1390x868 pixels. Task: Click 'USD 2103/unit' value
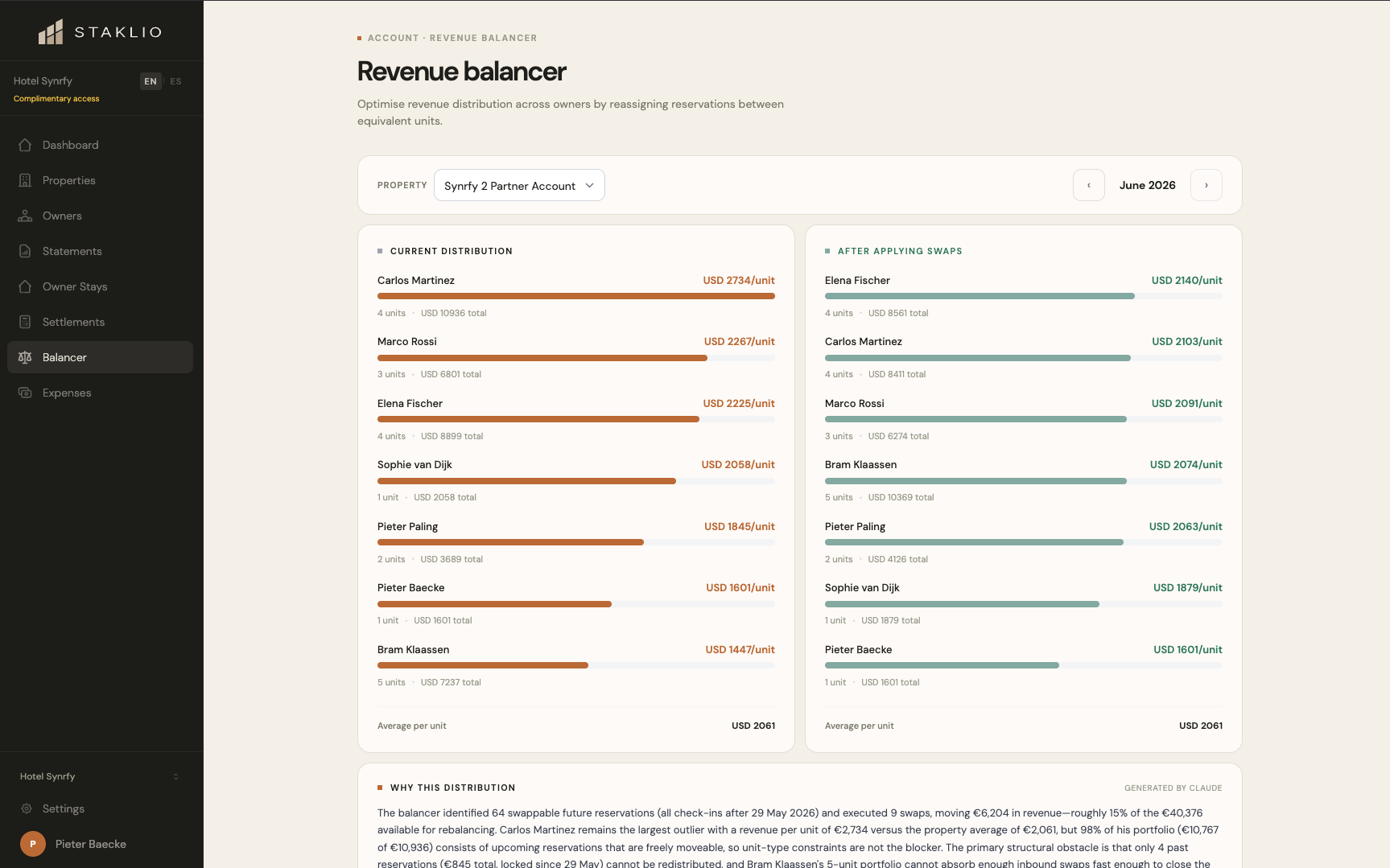[x=1187, y=341]
